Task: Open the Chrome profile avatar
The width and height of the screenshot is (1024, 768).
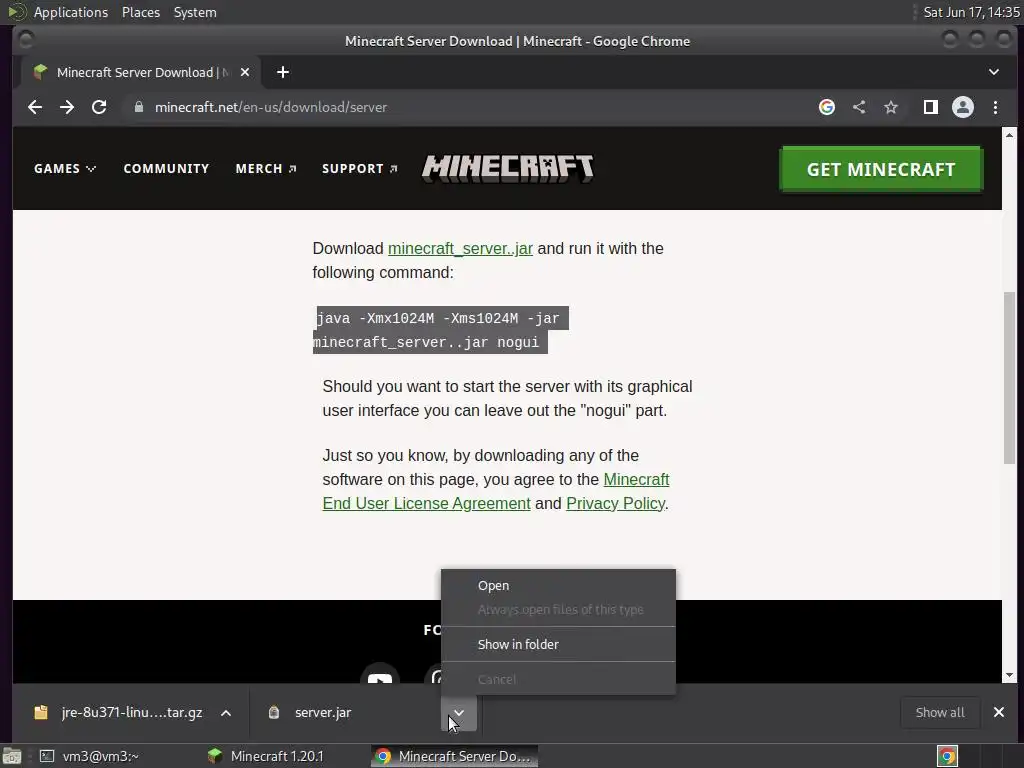Action: pos(963,107)
